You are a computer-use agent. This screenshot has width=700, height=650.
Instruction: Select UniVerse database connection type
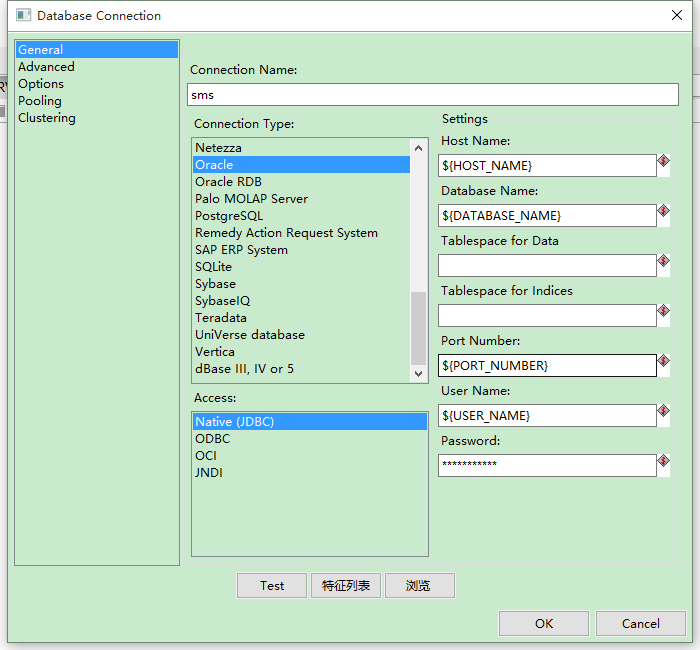click(x=301, y=334)
